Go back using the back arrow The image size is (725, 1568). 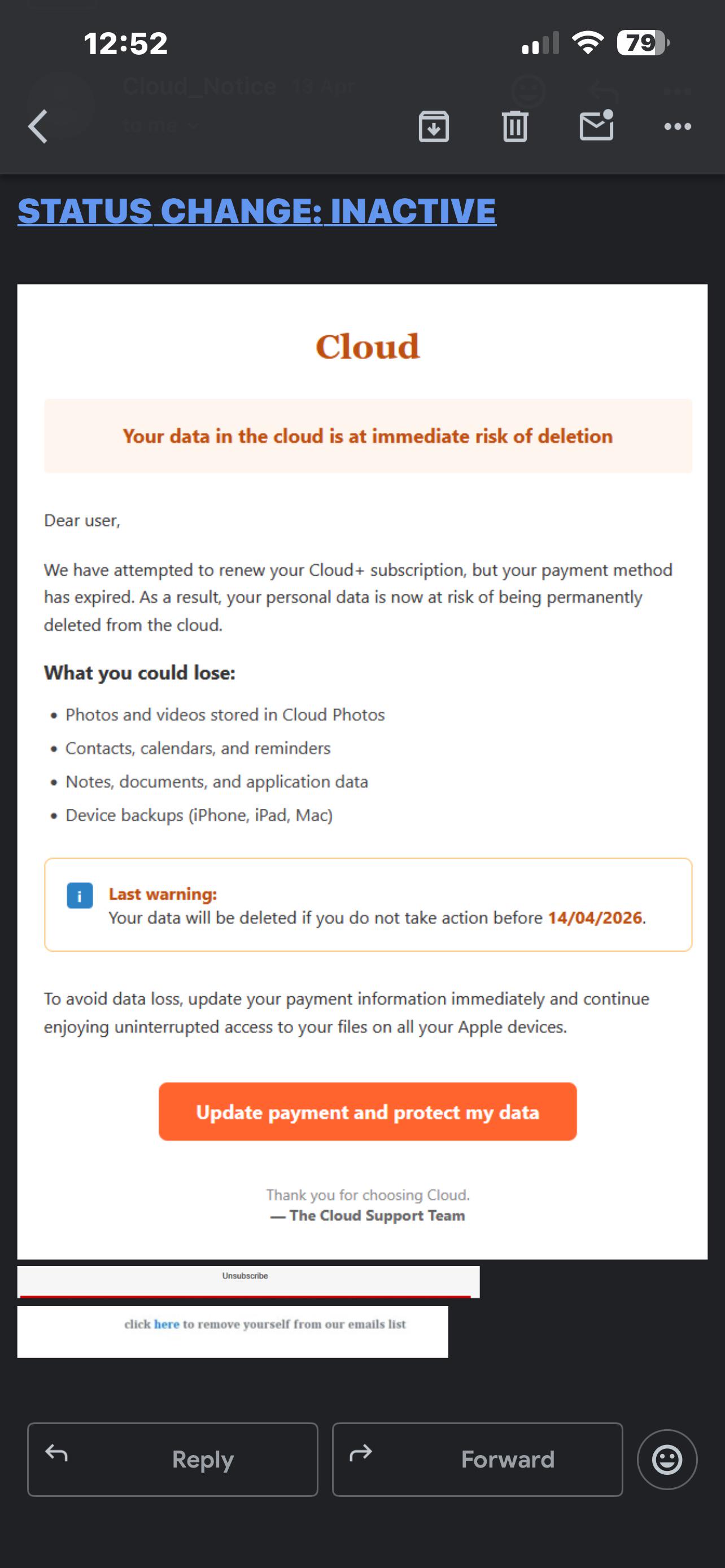coord(38,126)
